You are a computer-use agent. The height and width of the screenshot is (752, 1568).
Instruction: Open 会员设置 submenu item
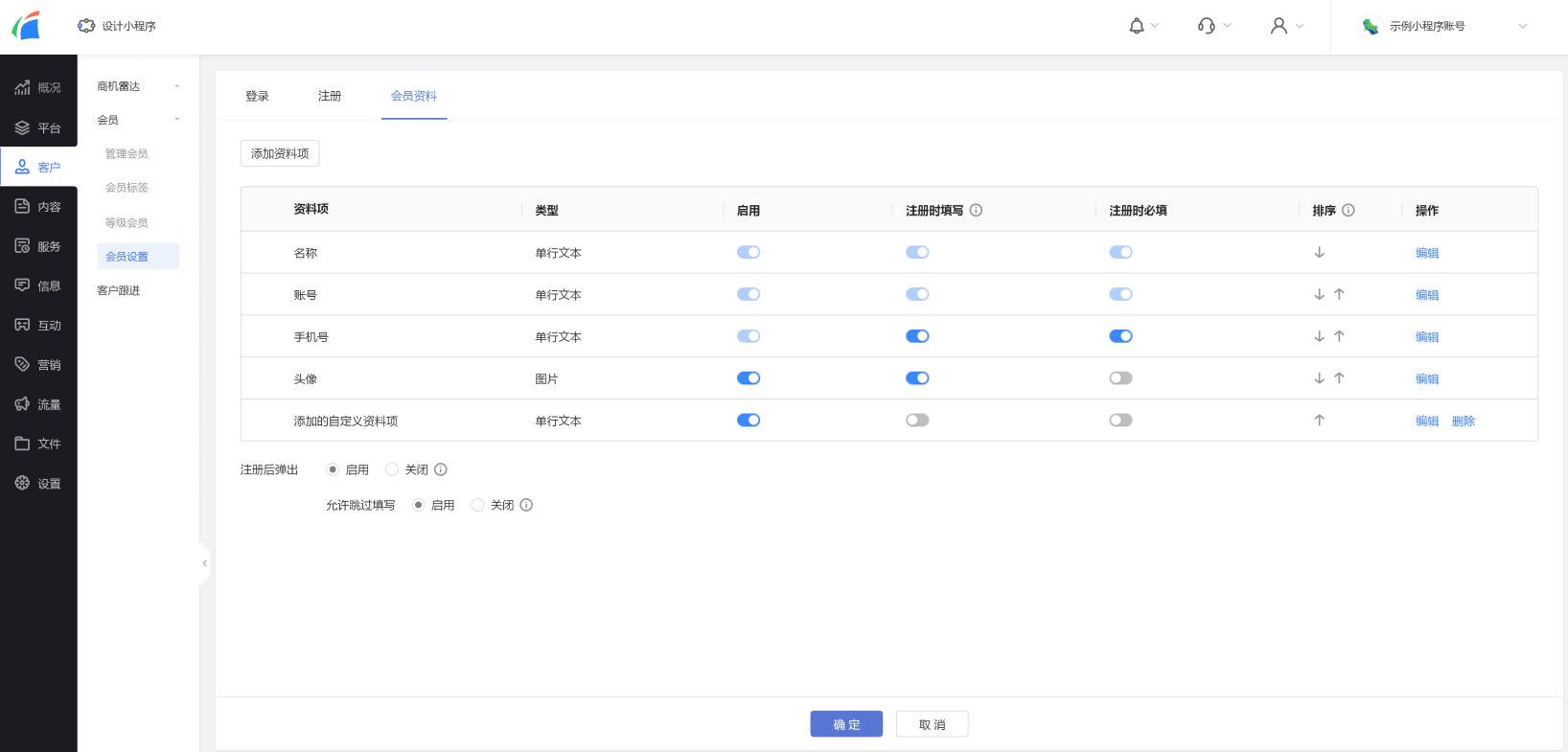pyautogui.click(x=138, y=257)
